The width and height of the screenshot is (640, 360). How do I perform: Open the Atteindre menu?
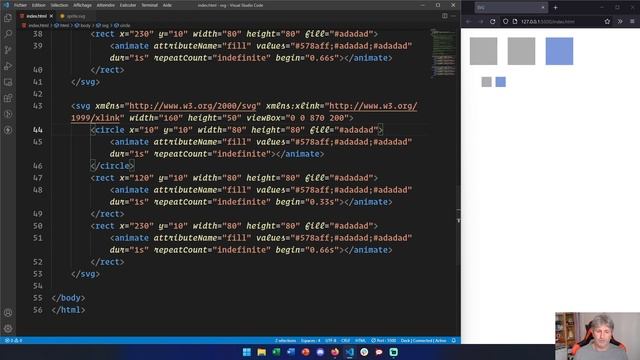tap(106, 5)
